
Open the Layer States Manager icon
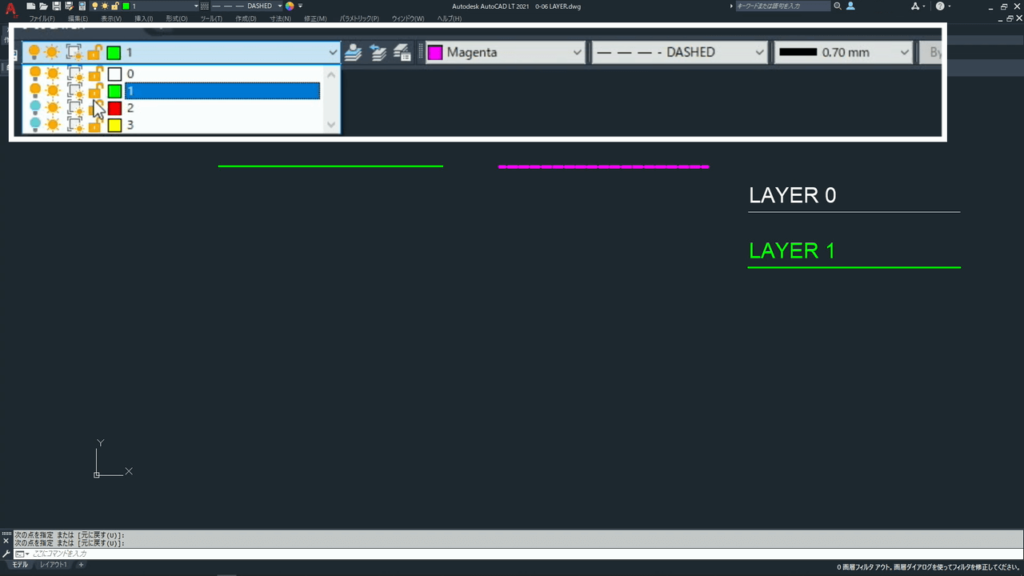[402, 52]
